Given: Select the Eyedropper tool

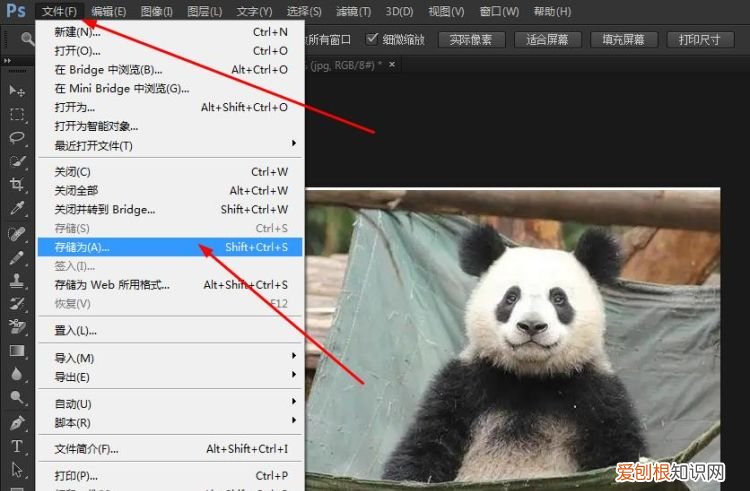Looking at the screenshot, I should (17, 208).
